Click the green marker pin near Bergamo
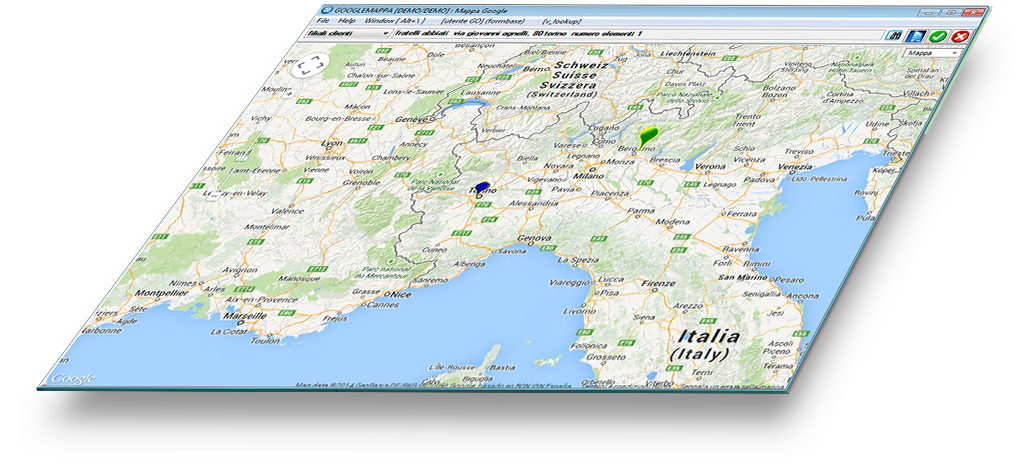This screenshot has width=1032, height=468. pyautogui.click(x=647, y=137)
